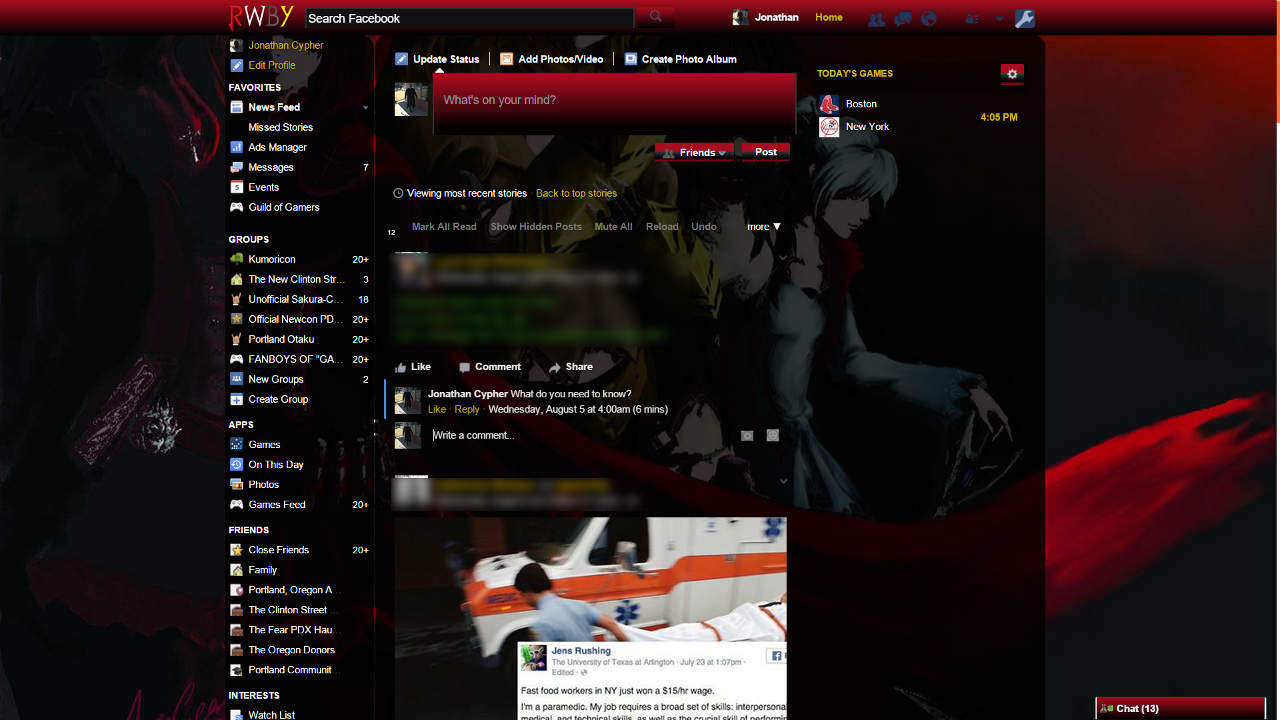The image size is (1280, 720).
Task: Open the Friends audience selector dropdown
Action: [695, 152]
